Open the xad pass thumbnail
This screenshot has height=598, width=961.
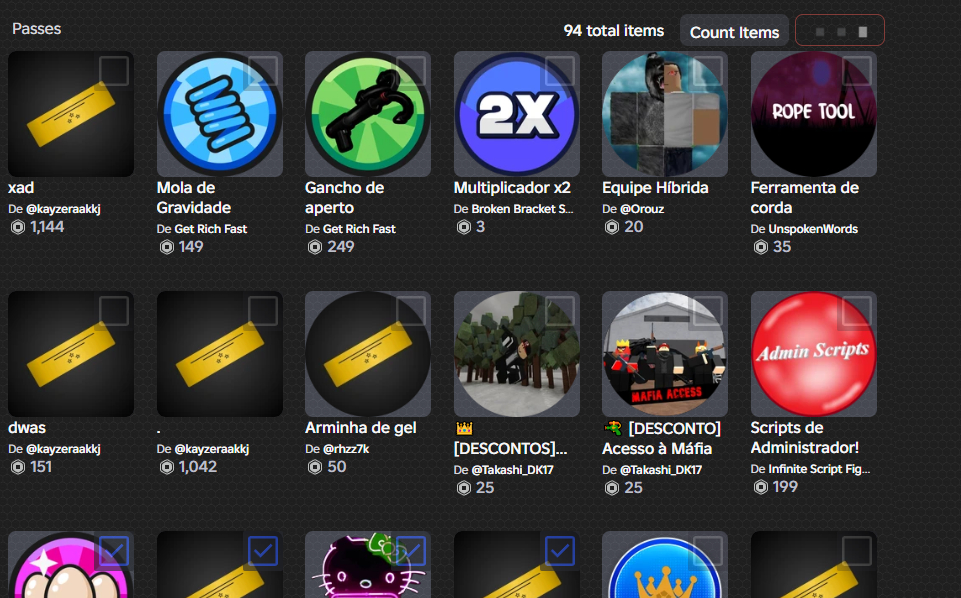pos(70,114)
